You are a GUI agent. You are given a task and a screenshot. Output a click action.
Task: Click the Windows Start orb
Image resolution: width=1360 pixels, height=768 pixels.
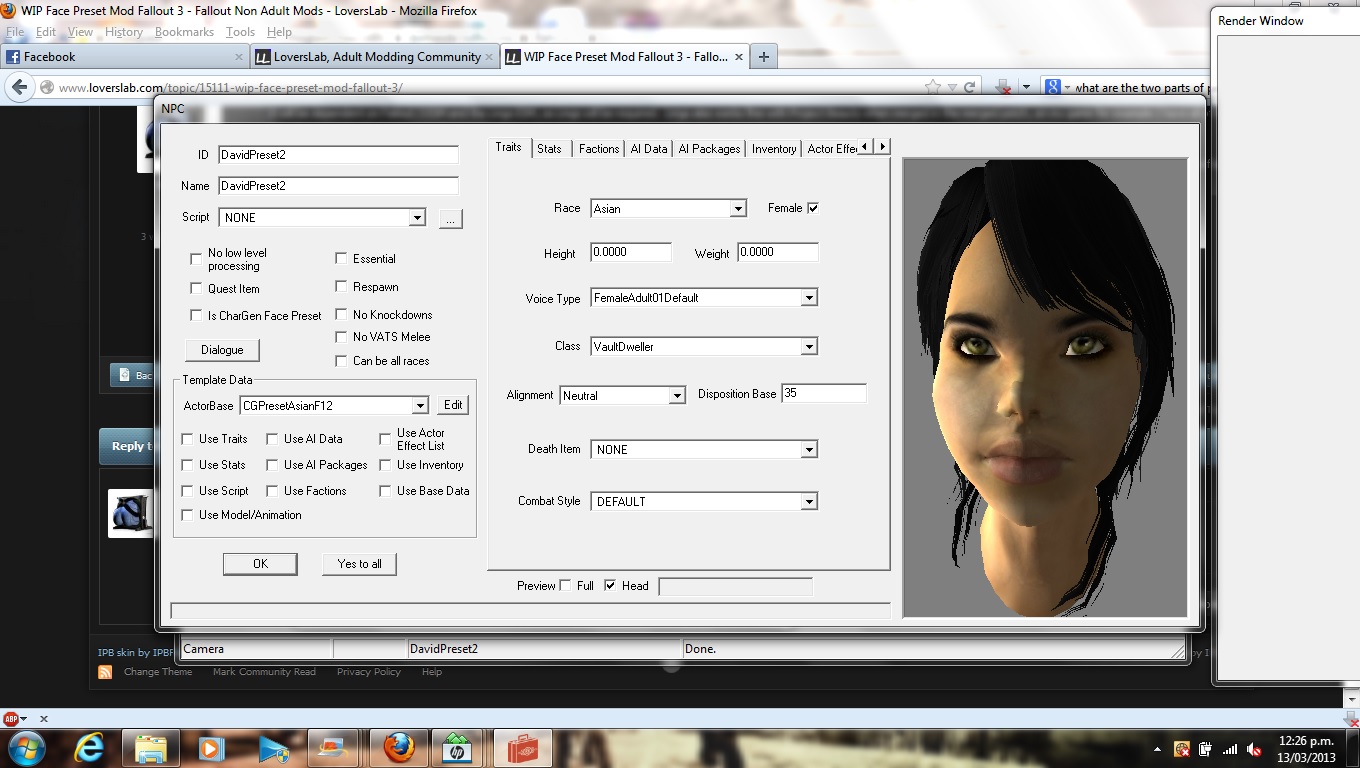[26, 748]
